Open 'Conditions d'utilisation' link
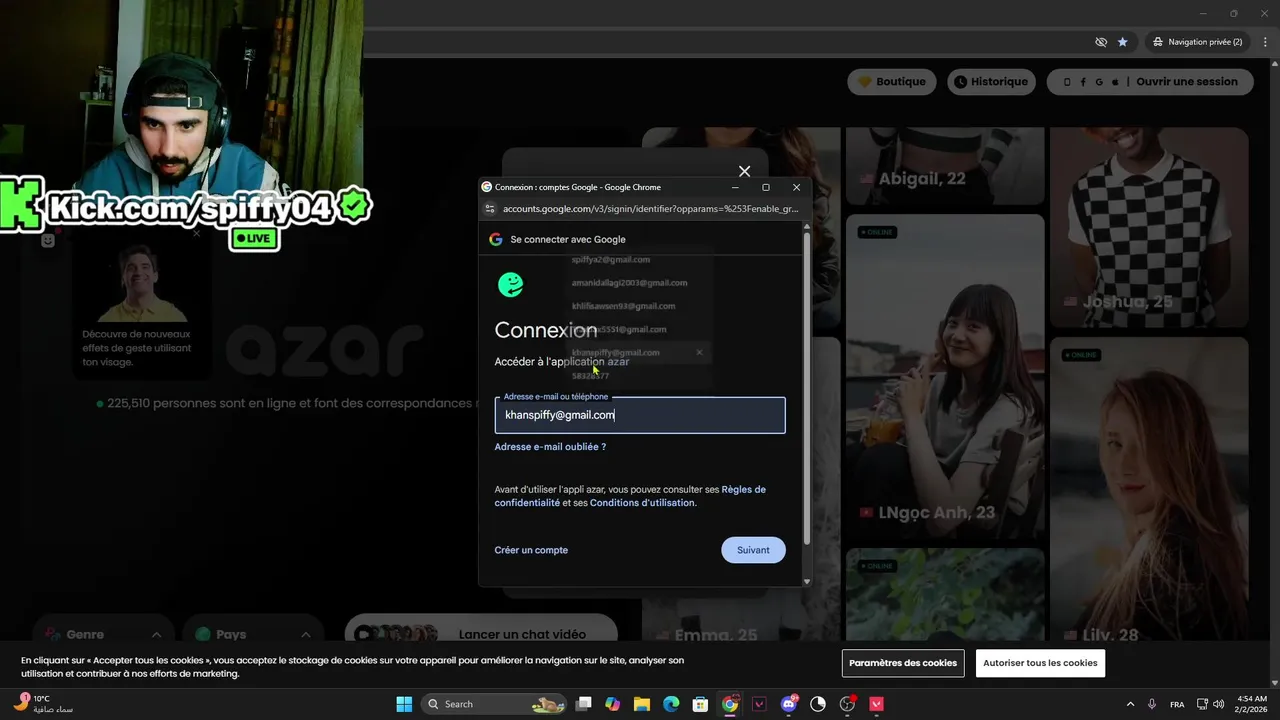 642,503
